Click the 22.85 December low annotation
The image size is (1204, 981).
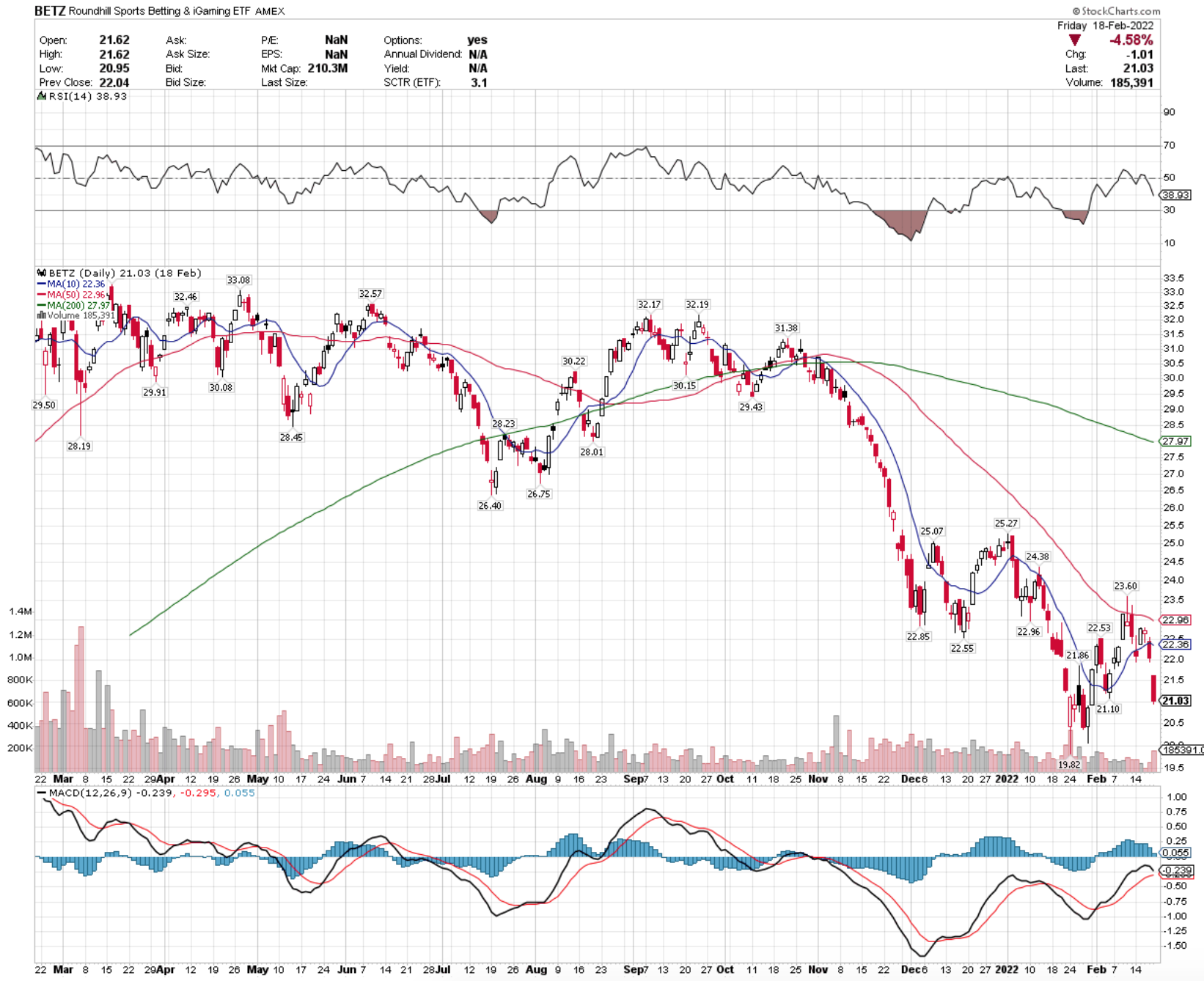pyautogui.click(x=918, y=636)
